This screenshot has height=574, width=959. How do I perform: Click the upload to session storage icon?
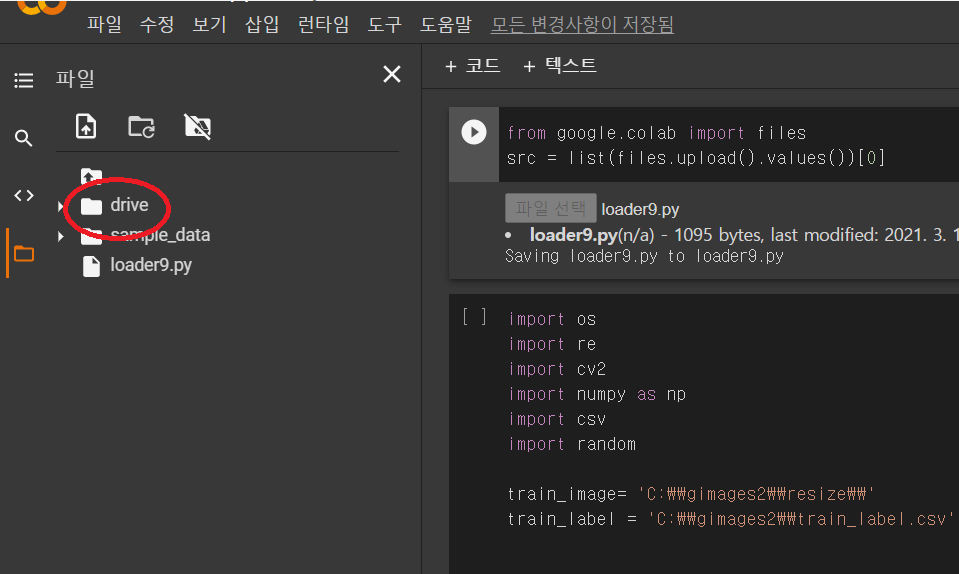[87, 127]
